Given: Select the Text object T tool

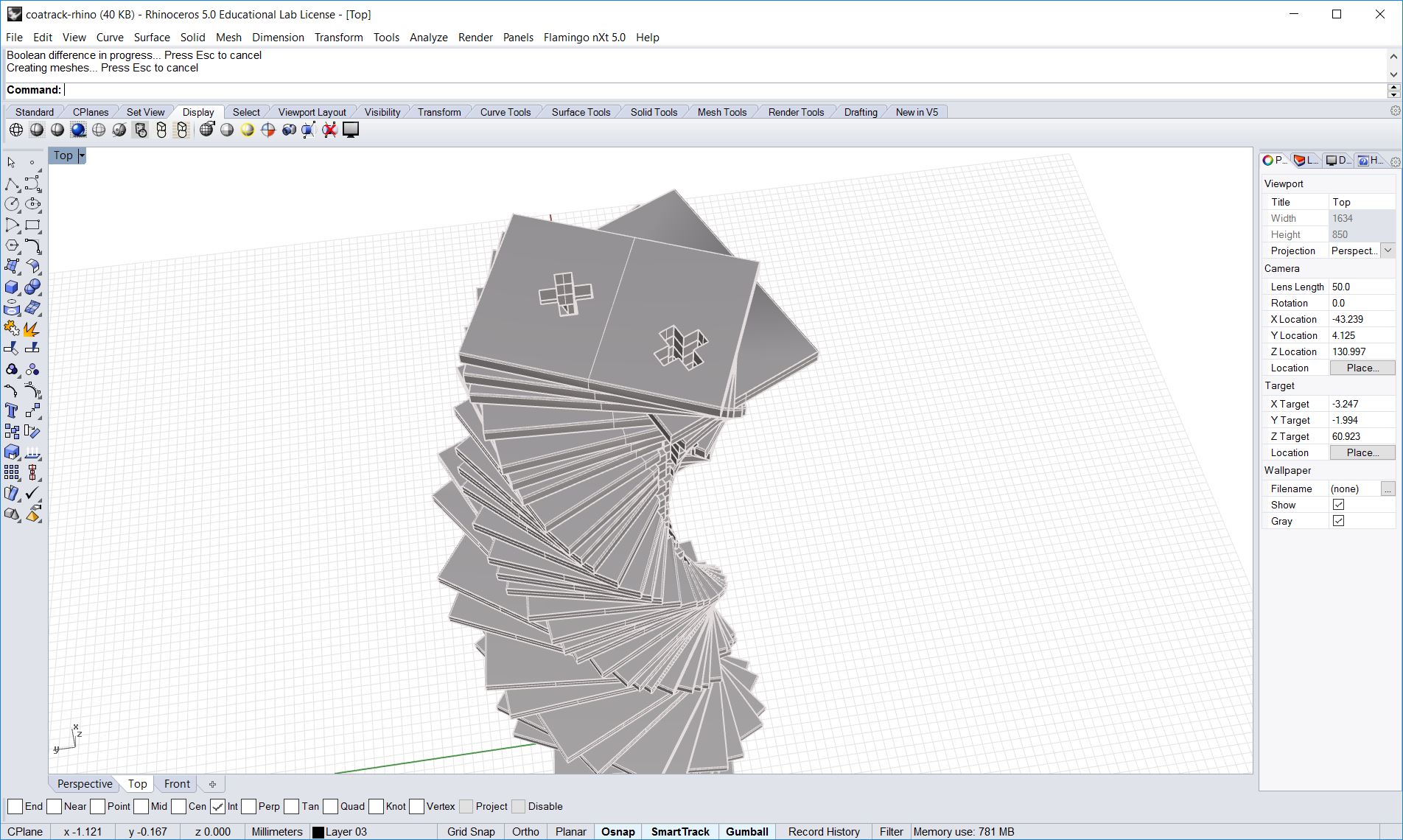Looking at the screenshot, I should pos(12,410).
